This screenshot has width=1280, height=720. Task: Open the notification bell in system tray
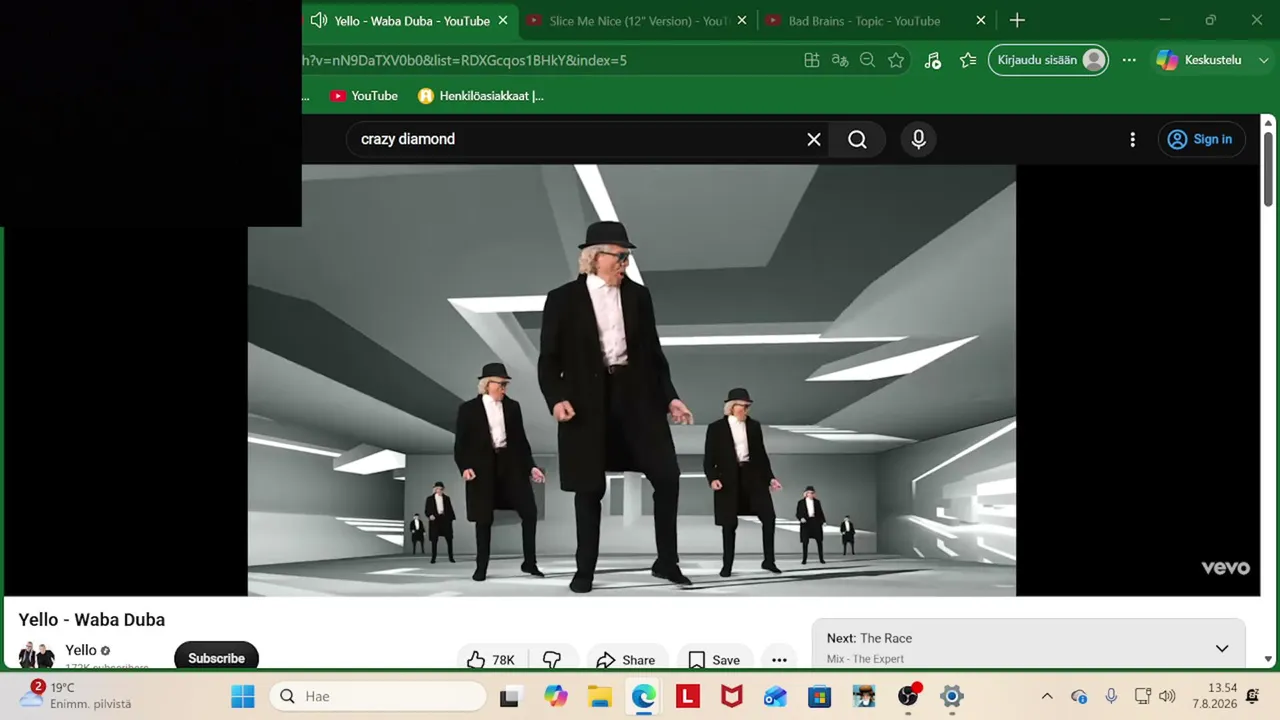[1252, 696]
